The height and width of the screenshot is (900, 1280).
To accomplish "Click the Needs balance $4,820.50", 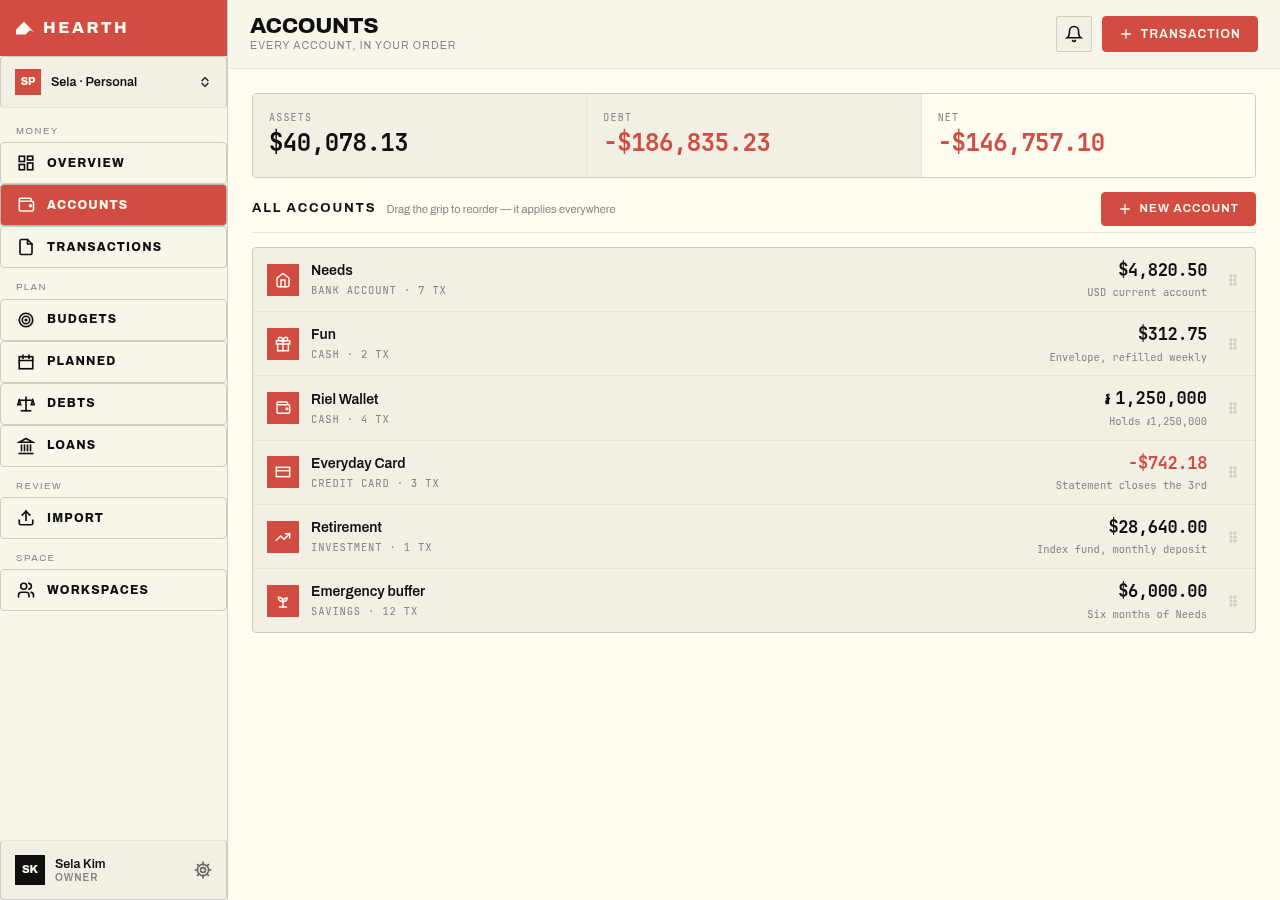I will coord(1162,270).
